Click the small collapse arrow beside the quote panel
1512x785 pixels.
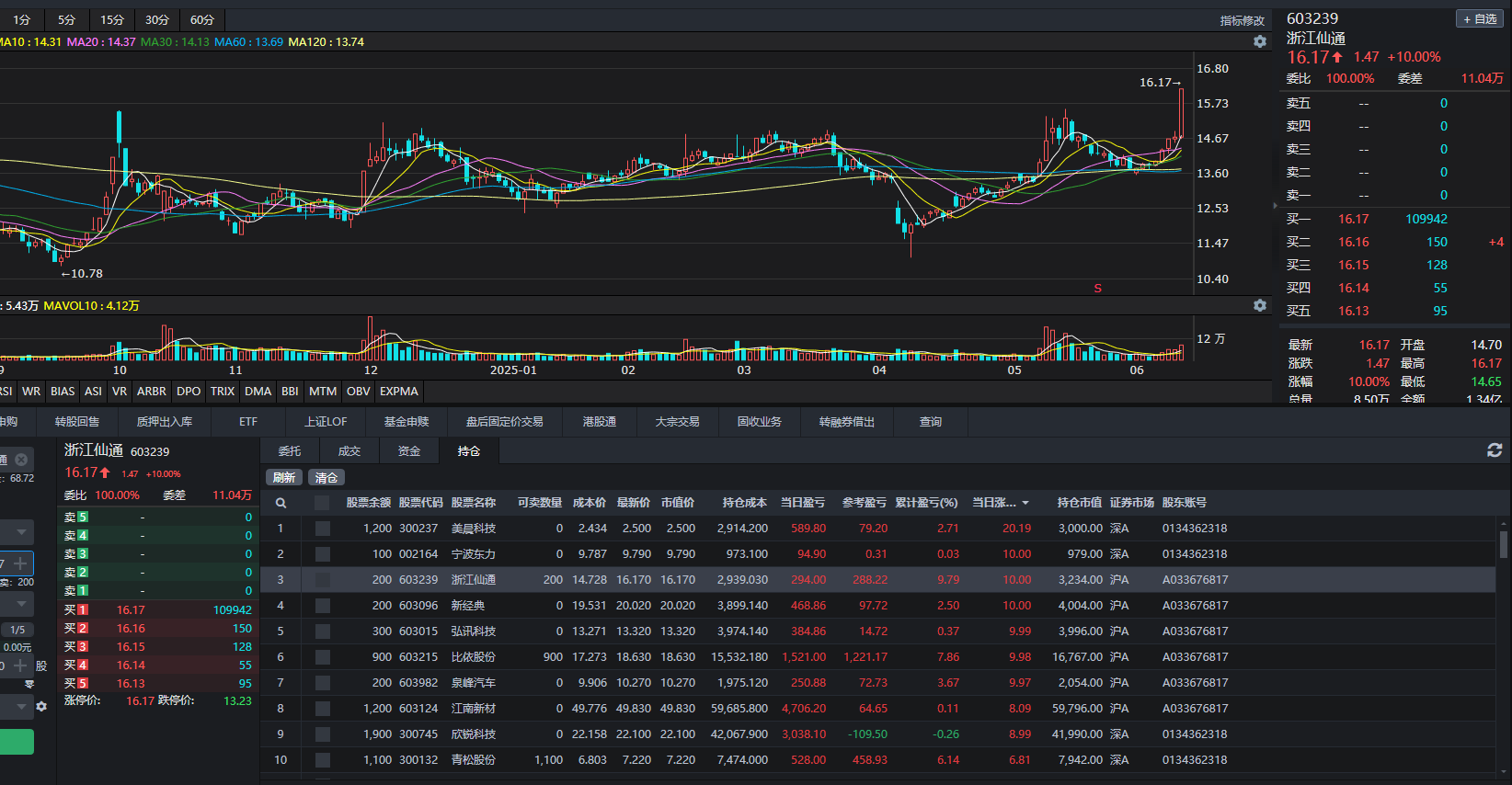[x=1275, y=206]
